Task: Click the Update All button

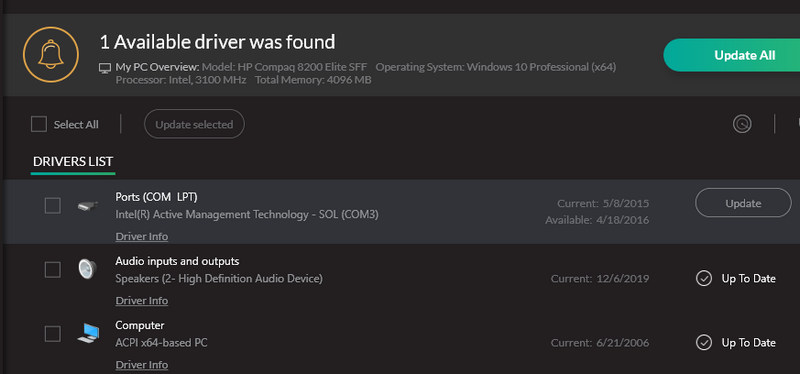Action: coord(732,55)
